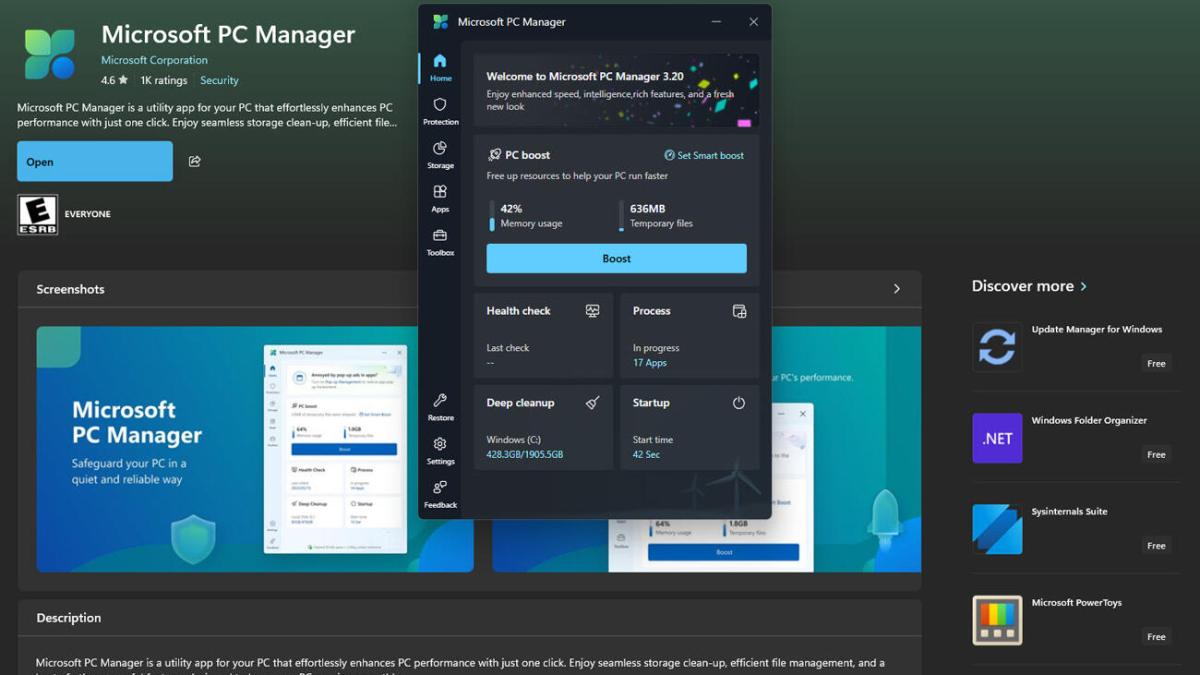The height and width of the screenshot is (675, 1200).
Task: Minimize the Microsoft PC Manager window
Action: pyautogui.click(x=716, y=22)
